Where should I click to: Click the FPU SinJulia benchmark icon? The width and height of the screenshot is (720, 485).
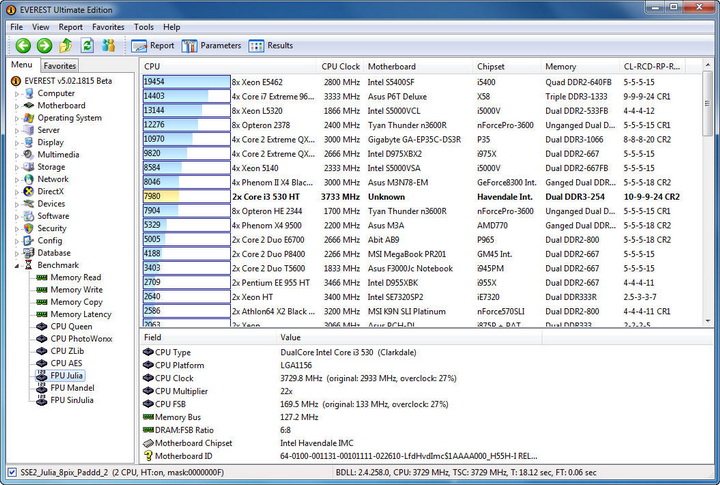(x=42, y=400)
